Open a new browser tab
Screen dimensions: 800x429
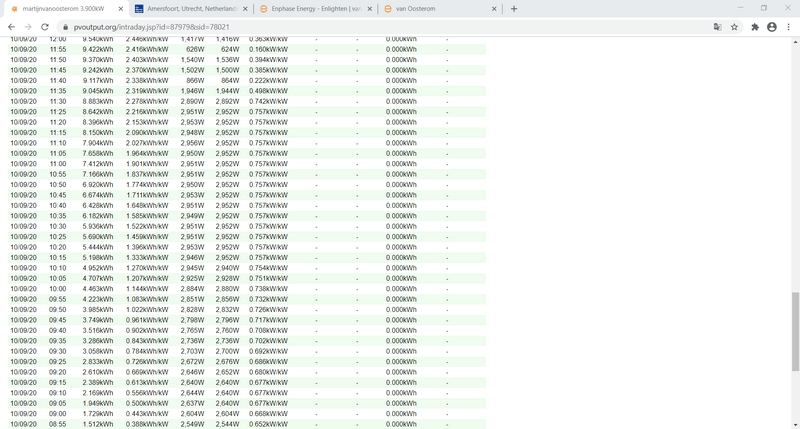pos(514,9)
